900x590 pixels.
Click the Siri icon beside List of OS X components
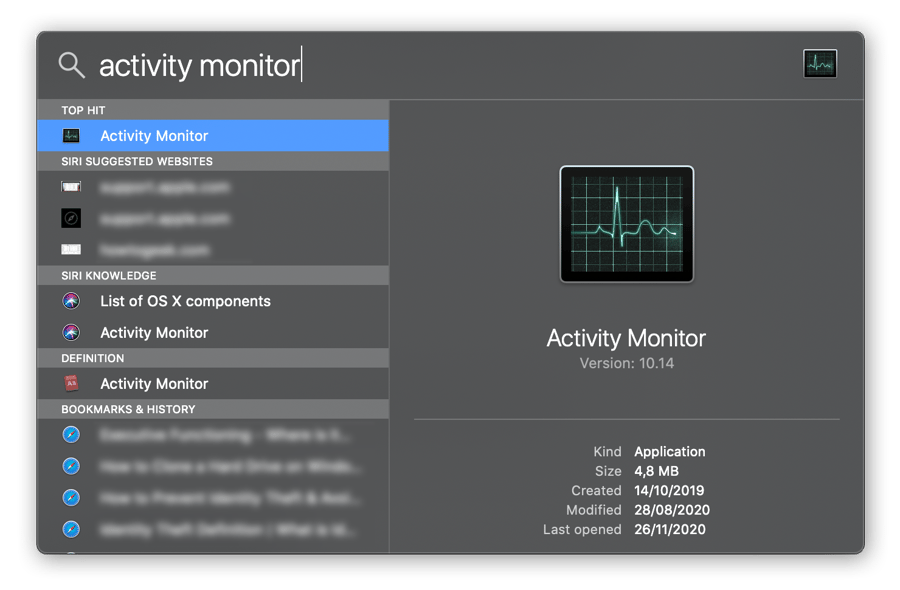pos(71,301)
